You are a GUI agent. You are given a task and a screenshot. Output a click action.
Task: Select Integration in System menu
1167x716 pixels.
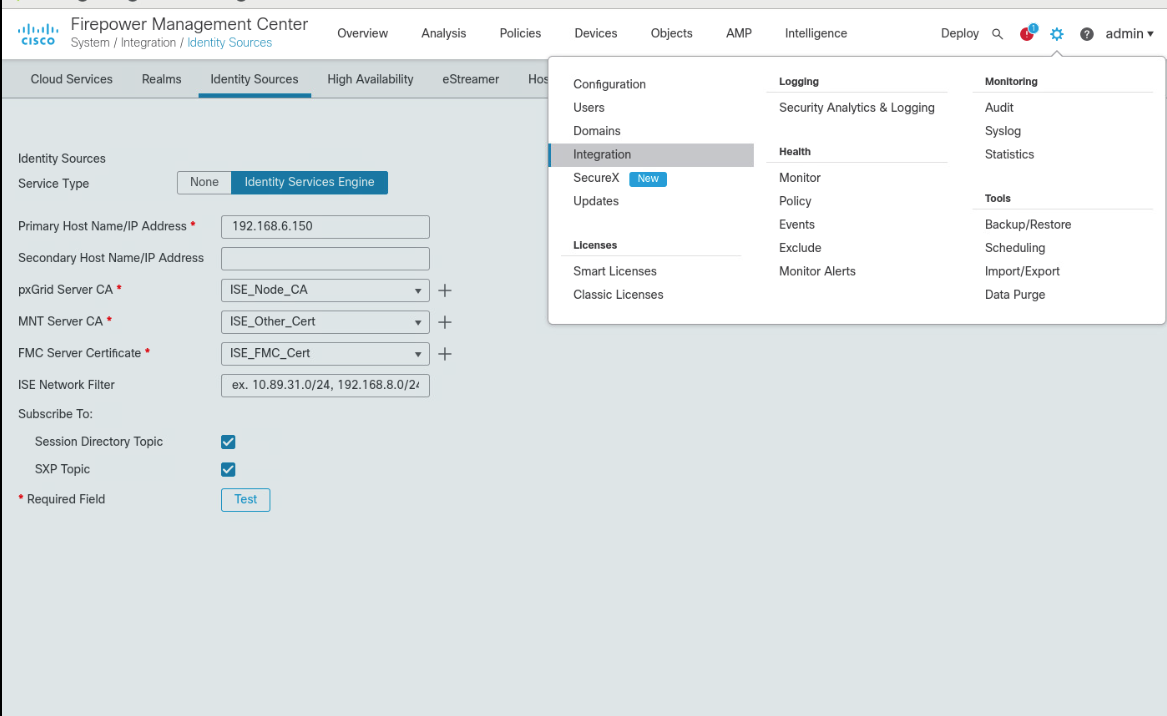(x=651, y=155)
